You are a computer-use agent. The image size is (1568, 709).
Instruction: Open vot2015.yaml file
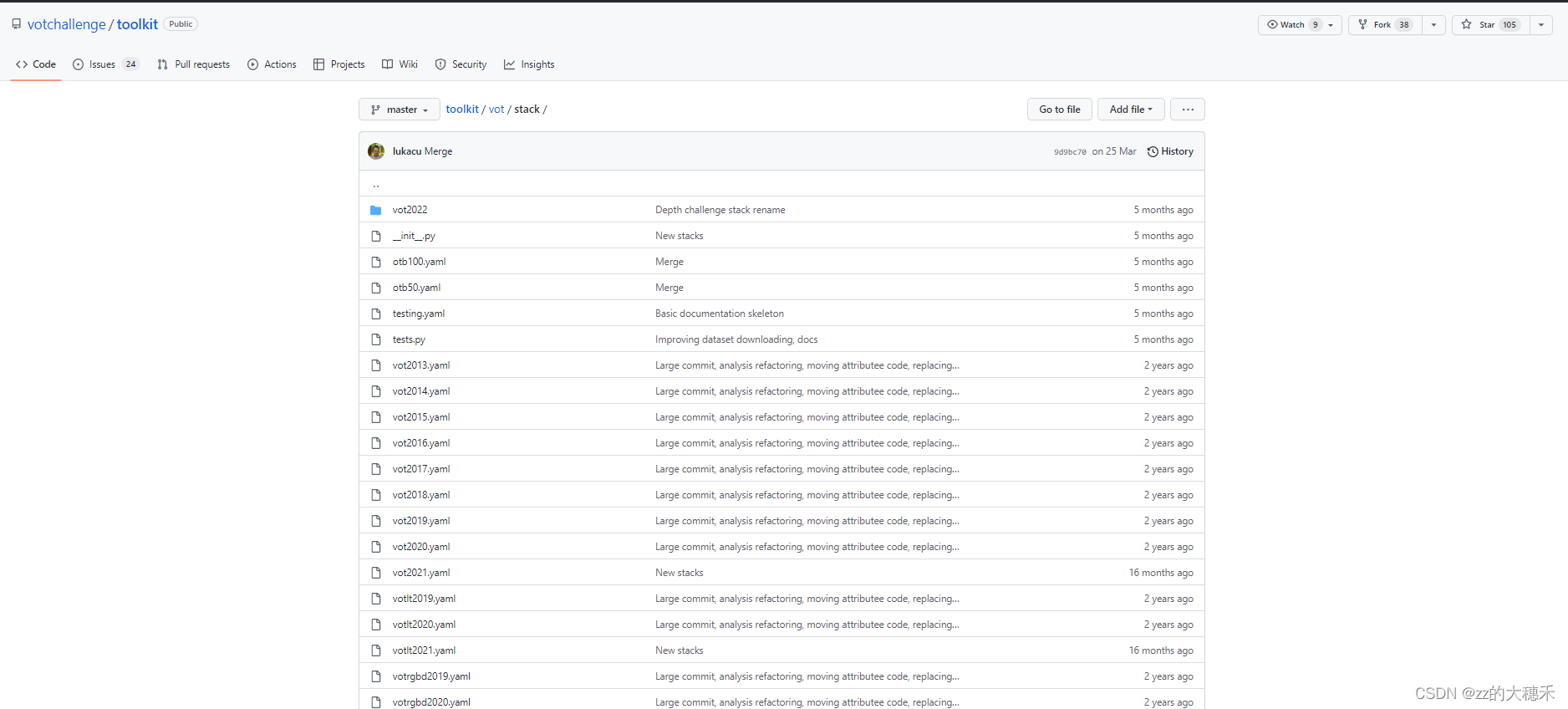pos(421,417)
